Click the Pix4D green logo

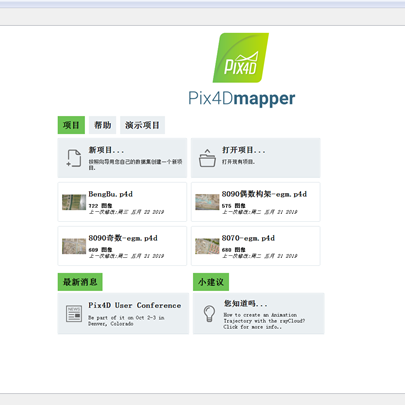click(241, 58)
